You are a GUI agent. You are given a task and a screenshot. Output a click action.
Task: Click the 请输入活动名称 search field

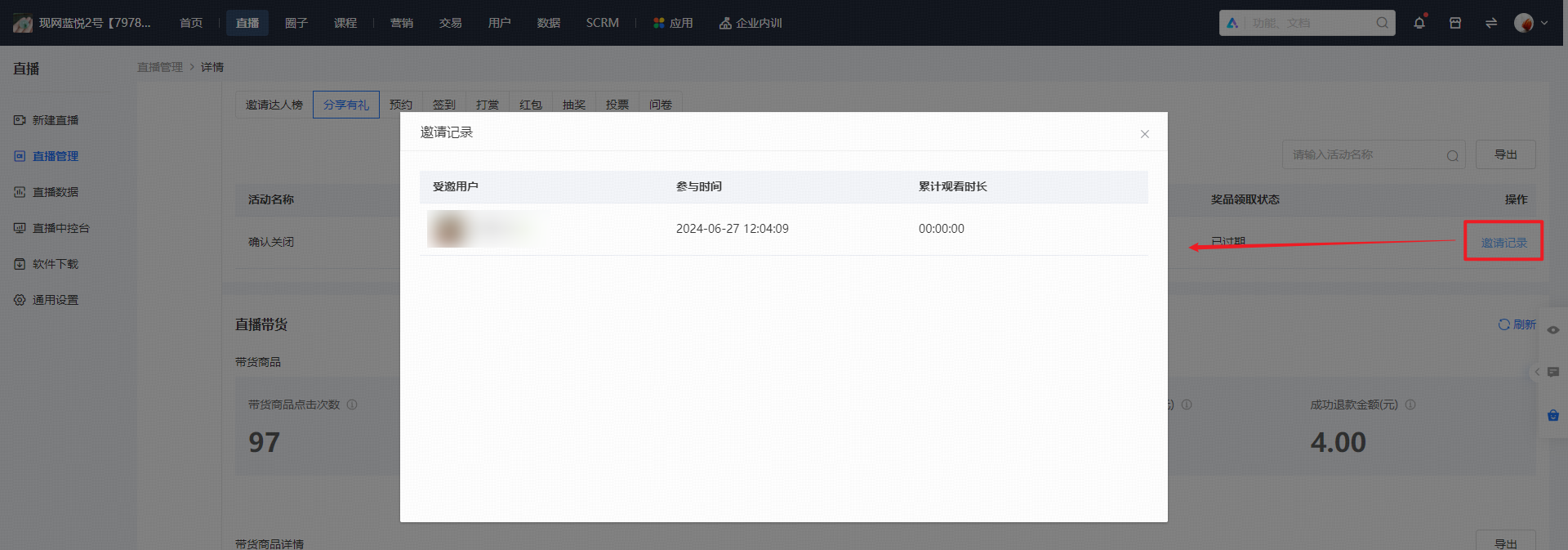point(1374,154)
